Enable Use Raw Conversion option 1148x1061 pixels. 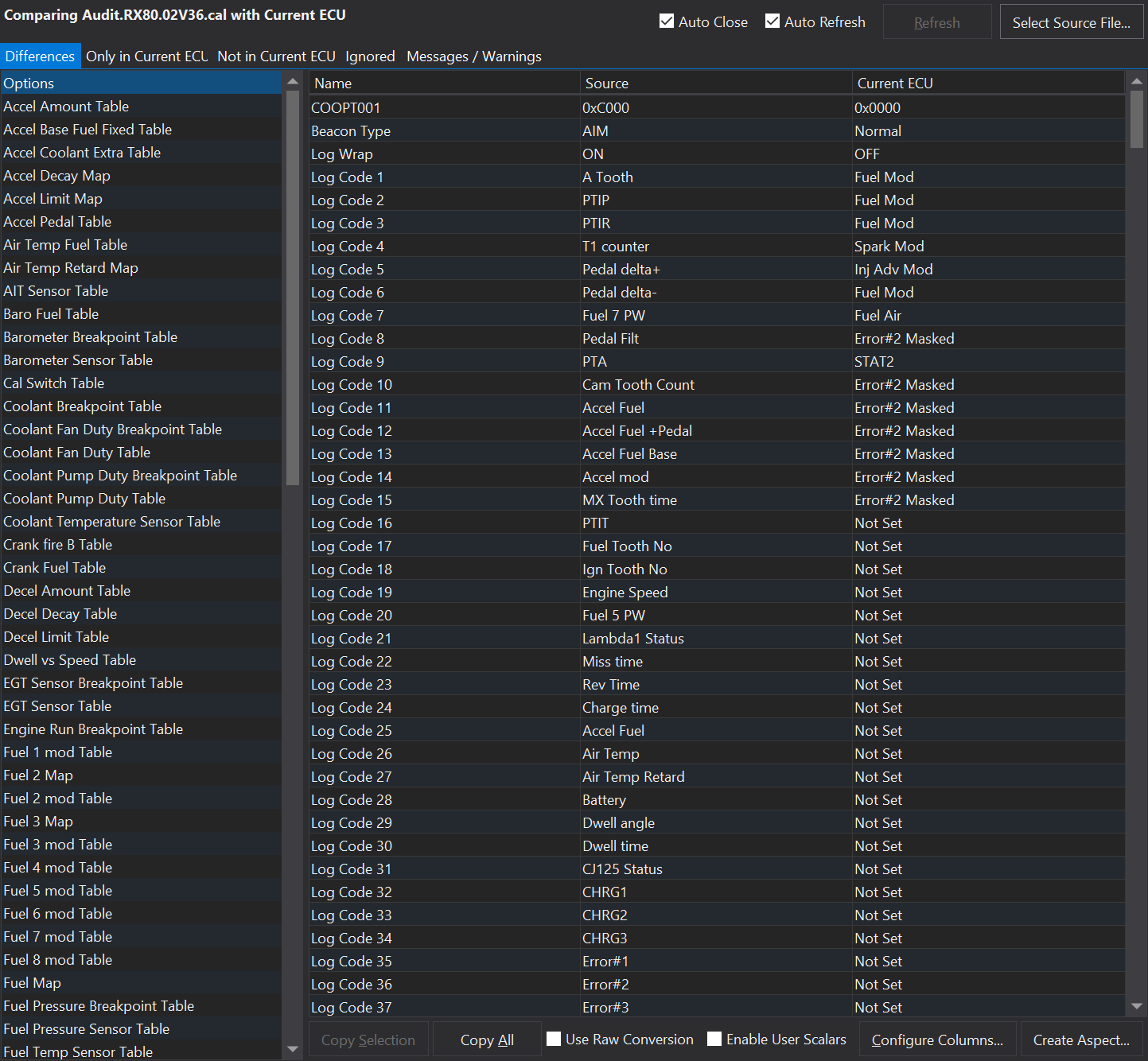coord(555,1039)
